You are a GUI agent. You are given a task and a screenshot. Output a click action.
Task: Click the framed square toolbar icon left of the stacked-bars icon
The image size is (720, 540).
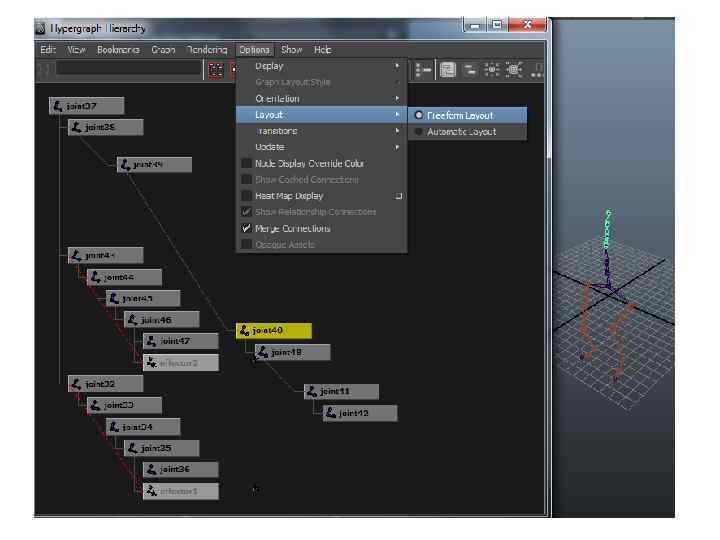[448, 70]
